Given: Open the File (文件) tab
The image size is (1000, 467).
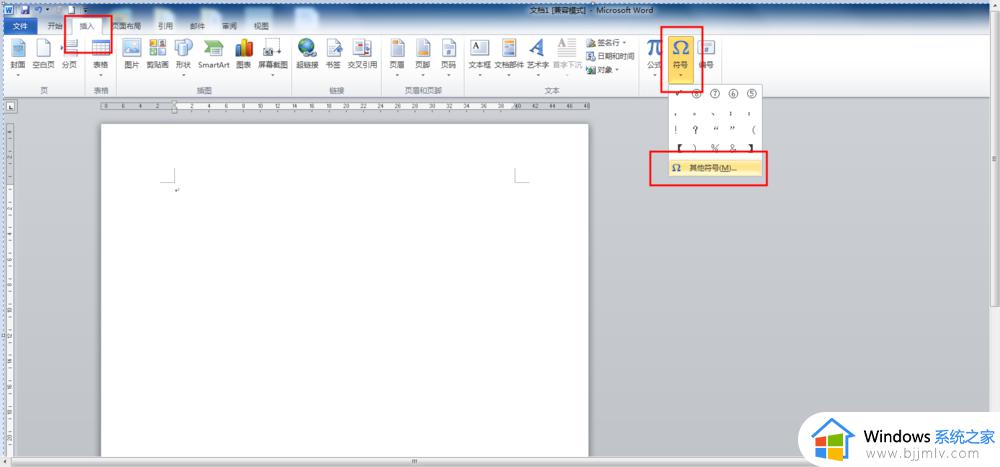Looking at the screenshot, I should [x=20, y=26].
